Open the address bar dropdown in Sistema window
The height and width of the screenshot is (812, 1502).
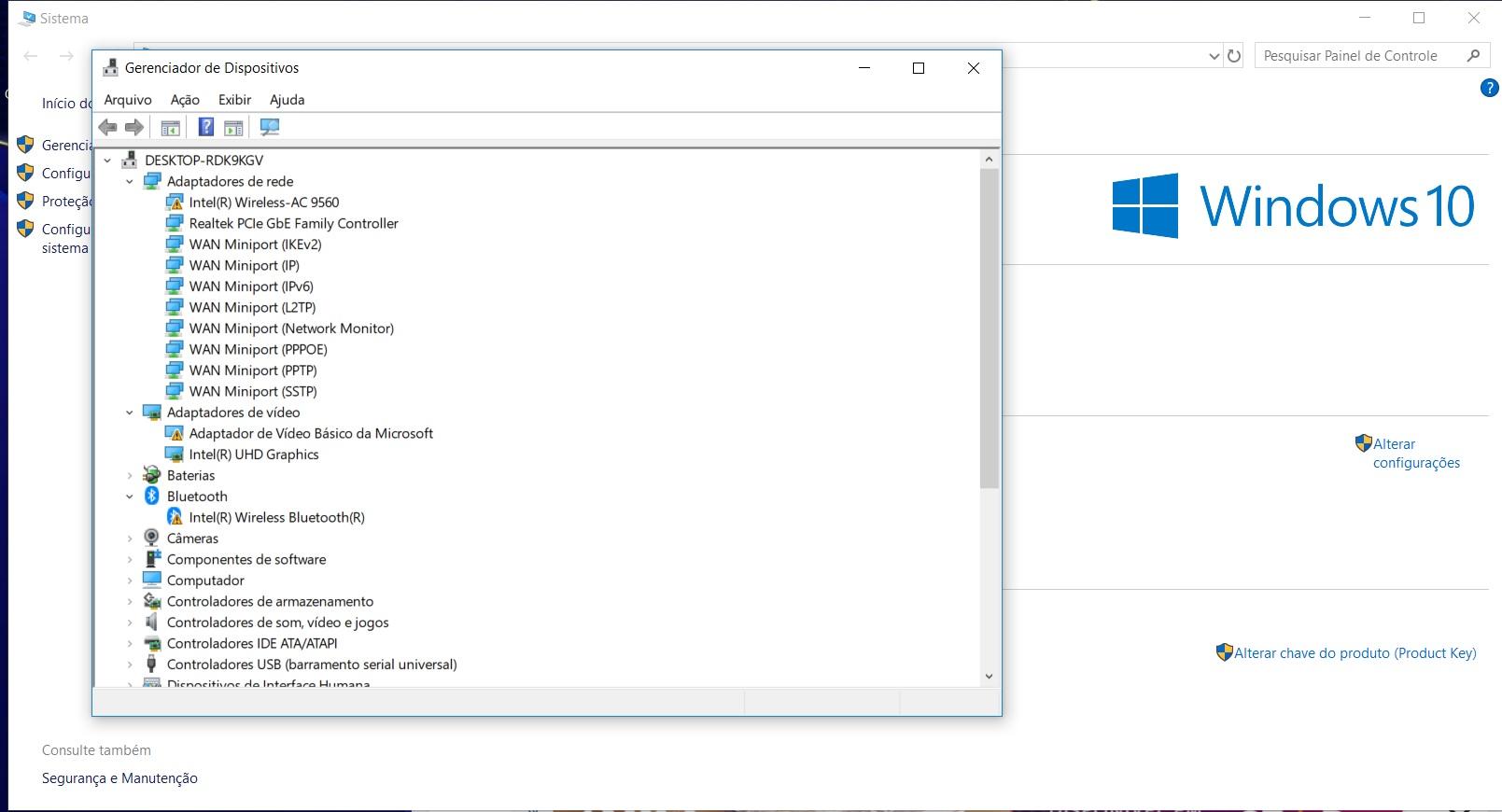1214,56
